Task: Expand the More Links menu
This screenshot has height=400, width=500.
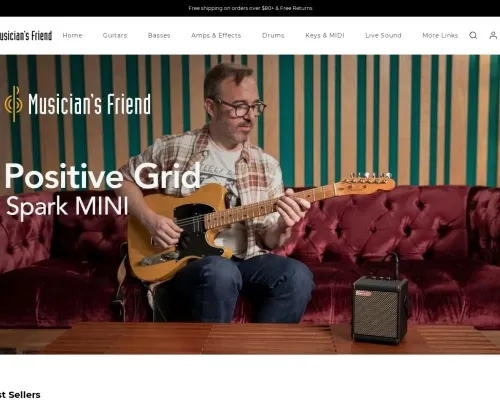Action: coord(440,35)
